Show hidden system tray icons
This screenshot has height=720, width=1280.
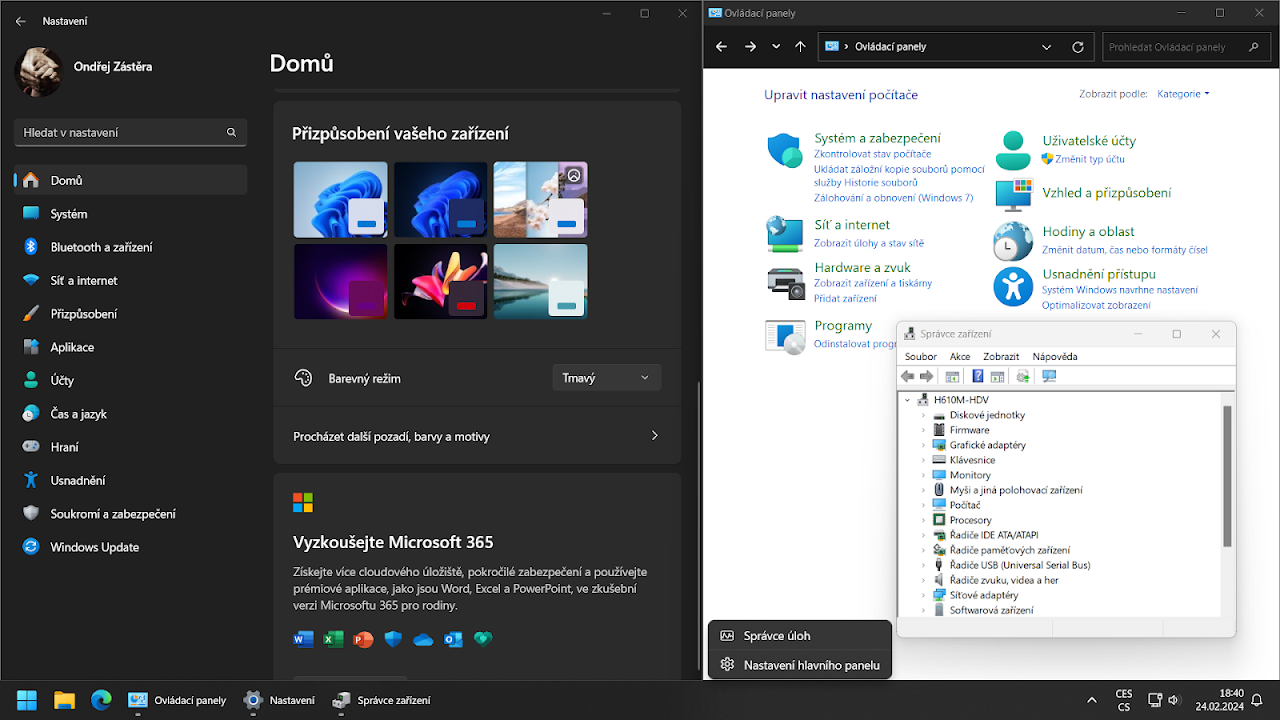coord(1091,700)
